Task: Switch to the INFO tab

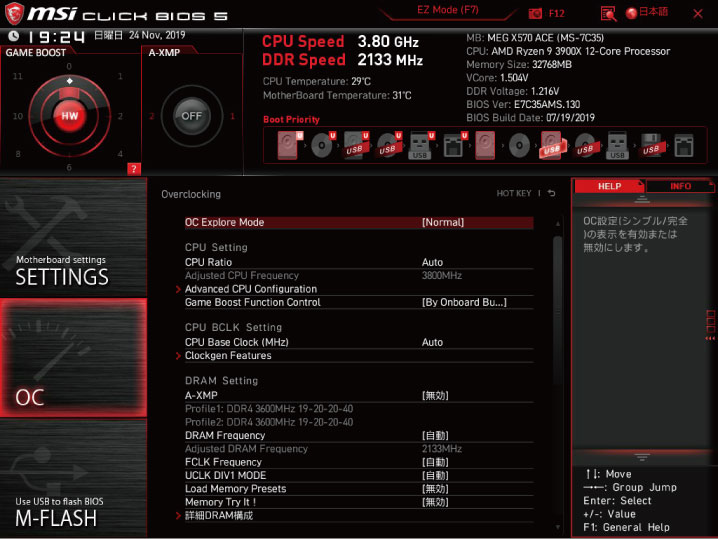Action: [680, 186]
